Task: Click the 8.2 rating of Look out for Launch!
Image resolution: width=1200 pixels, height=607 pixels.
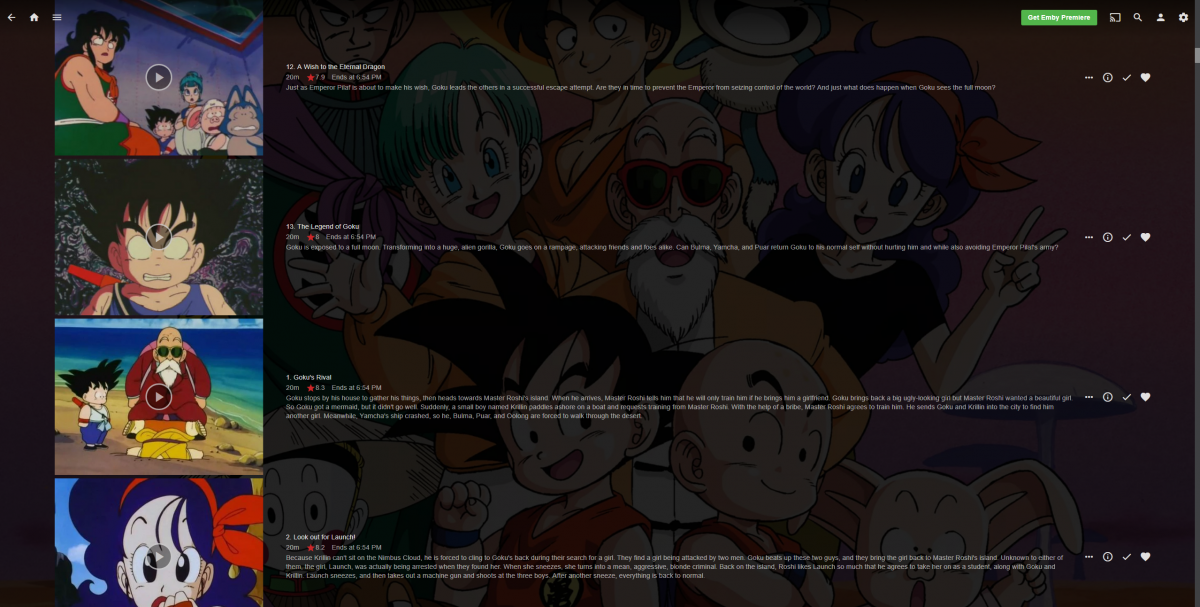Action: (x=316, y=547)
